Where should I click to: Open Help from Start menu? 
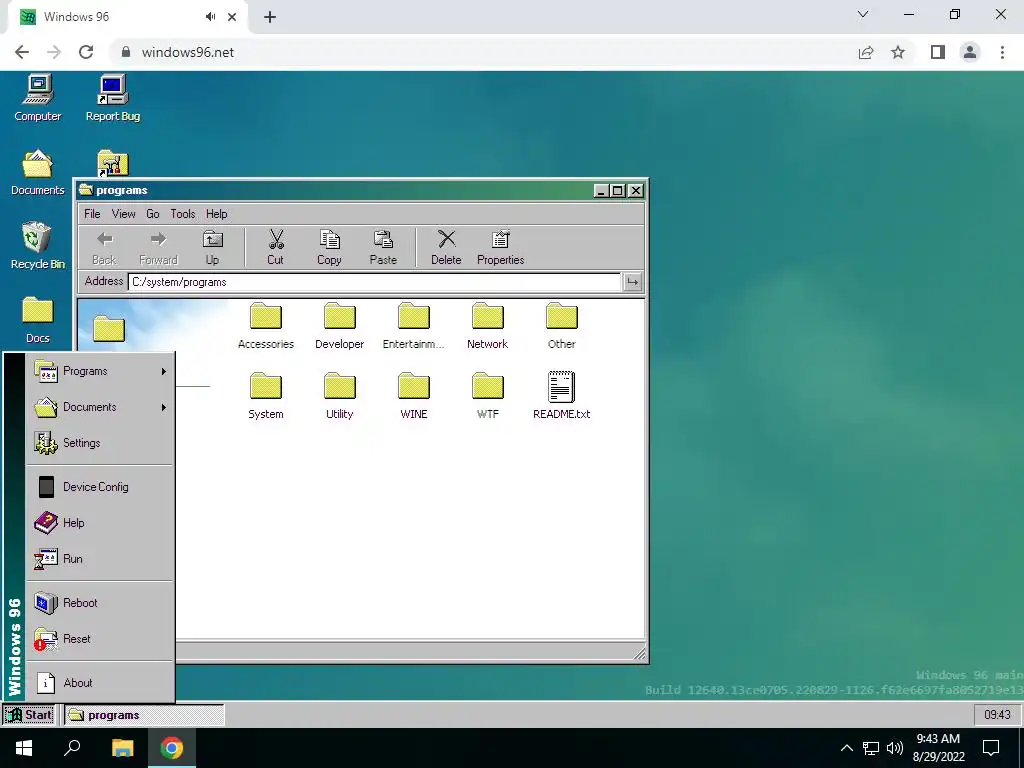click(101, 522)
